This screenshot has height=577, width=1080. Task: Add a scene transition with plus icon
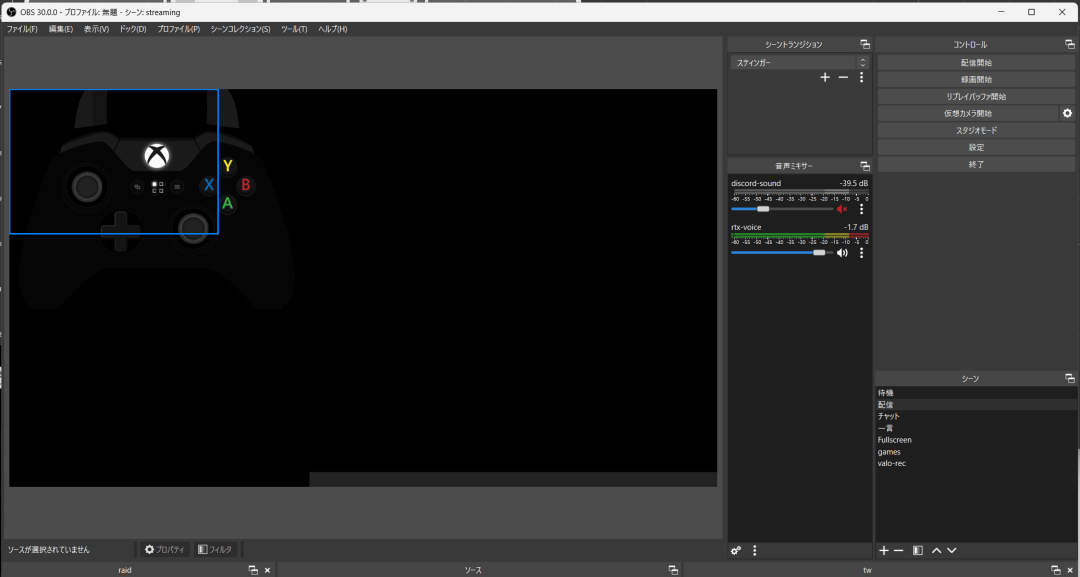coord(824,78)
